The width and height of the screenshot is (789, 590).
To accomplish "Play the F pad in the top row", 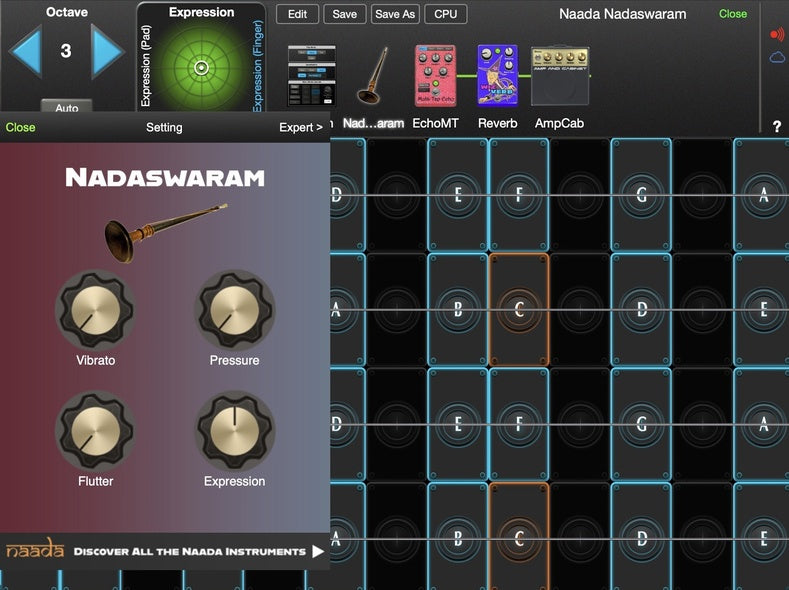I will [519, 195].
